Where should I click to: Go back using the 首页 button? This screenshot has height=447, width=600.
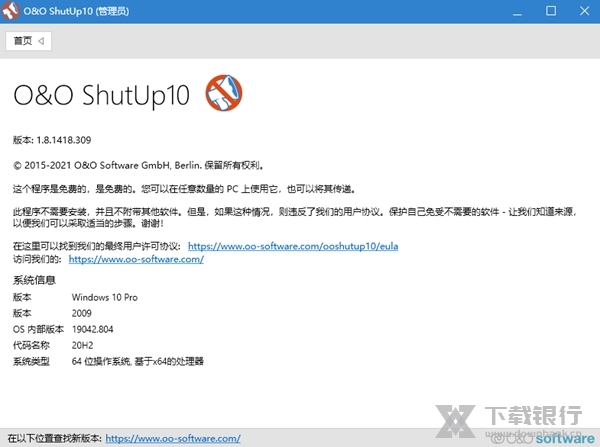28,41
